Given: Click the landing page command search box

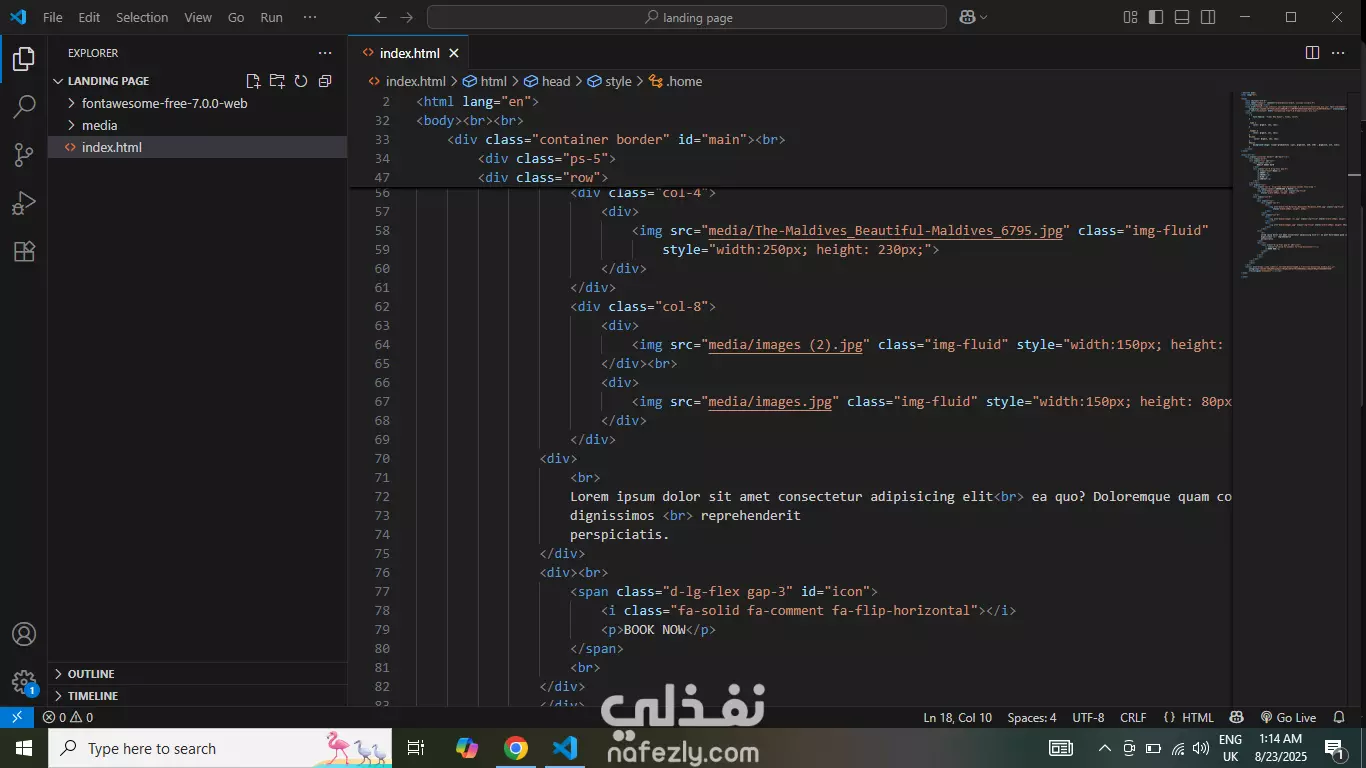Looking at the screenshot, I should [x=687, y=17].
